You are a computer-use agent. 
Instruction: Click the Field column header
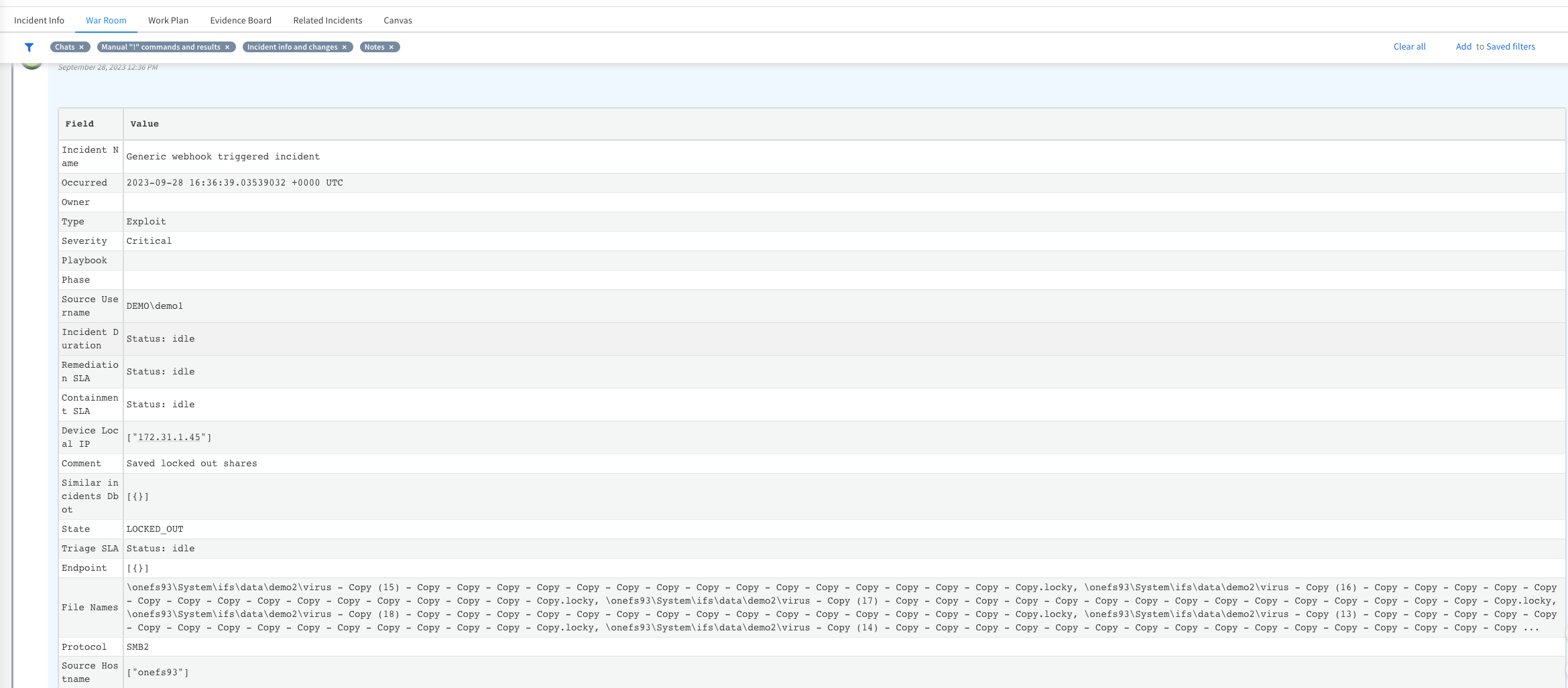point(80,124)
